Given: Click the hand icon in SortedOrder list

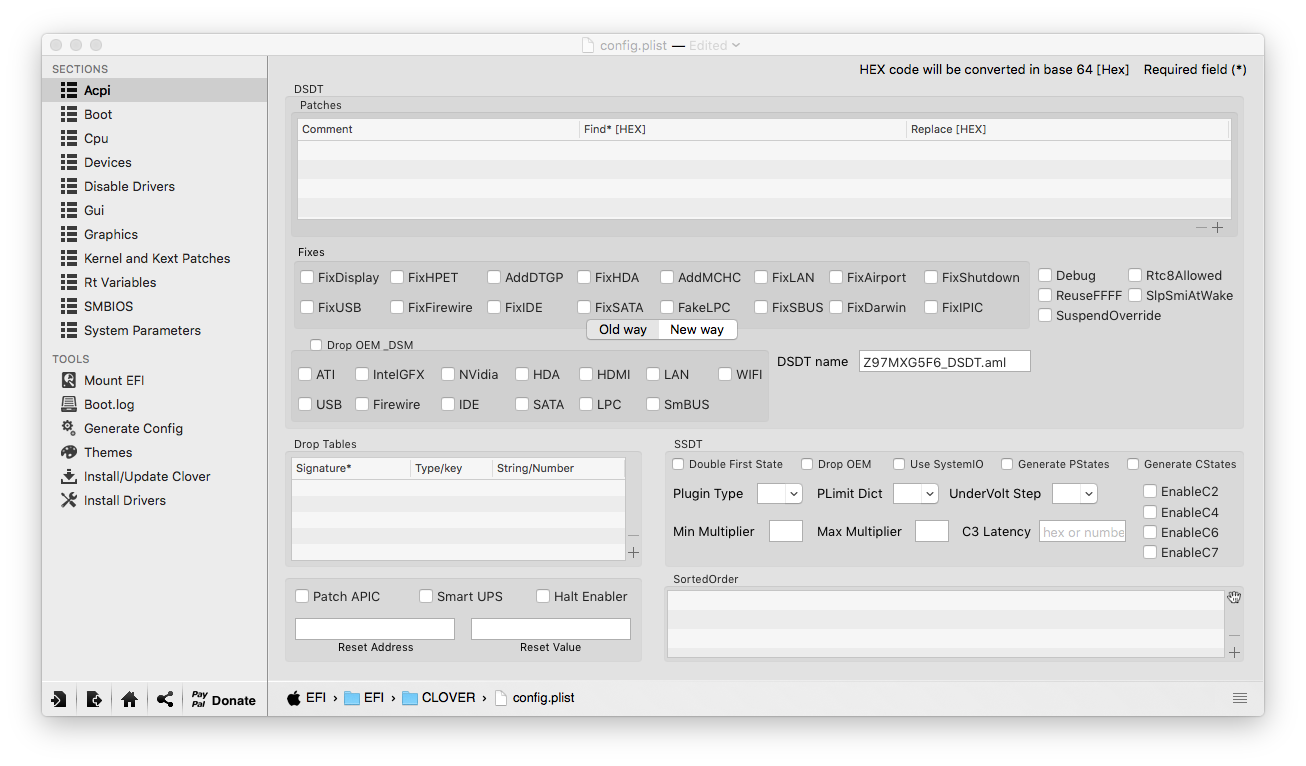Looking at the screenshot, I should coord(1234,598).
